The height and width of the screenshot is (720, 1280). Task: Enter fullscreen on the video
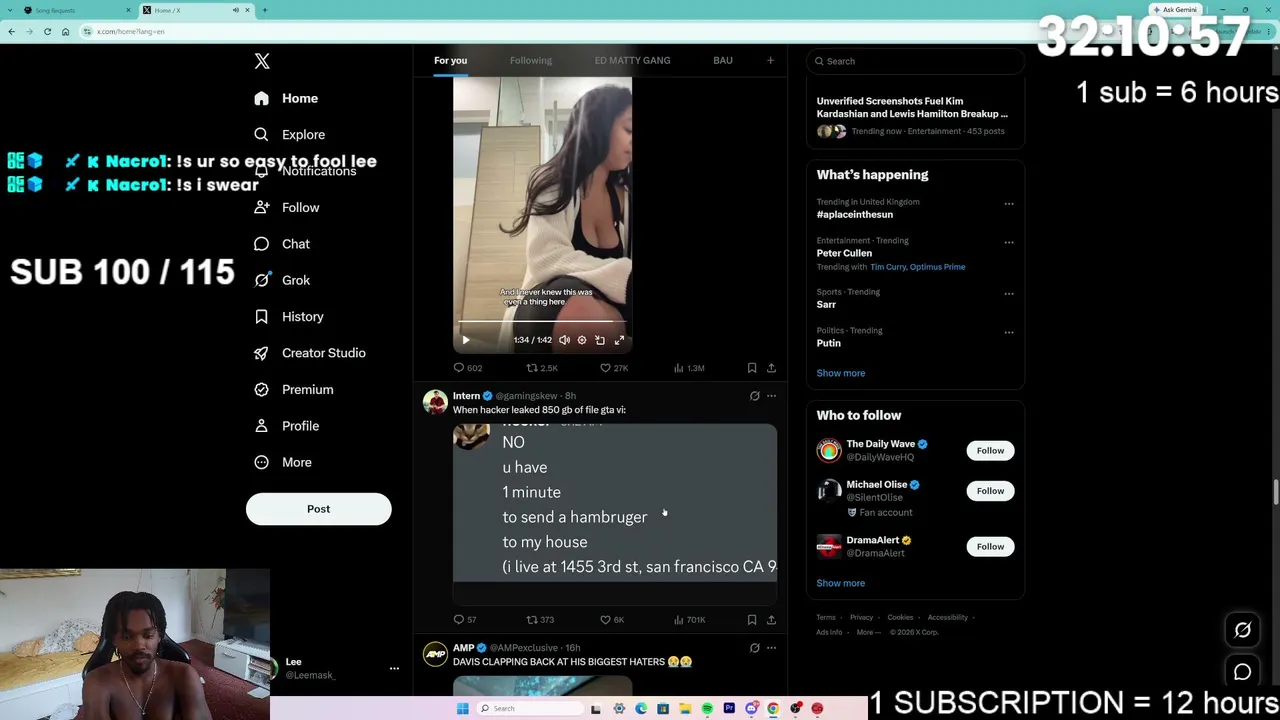(619, 340)
